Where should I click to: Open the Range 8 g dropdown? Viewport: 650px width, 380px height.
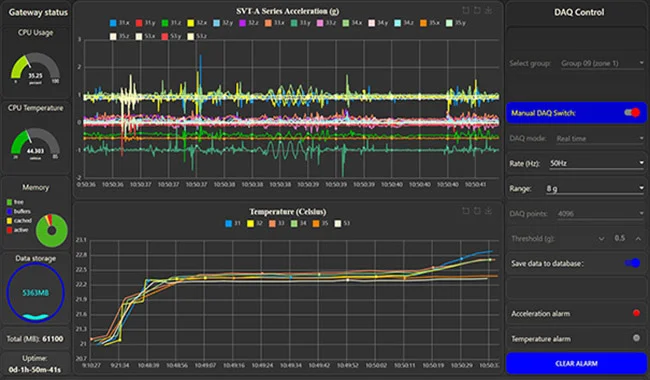click(595, 189)
